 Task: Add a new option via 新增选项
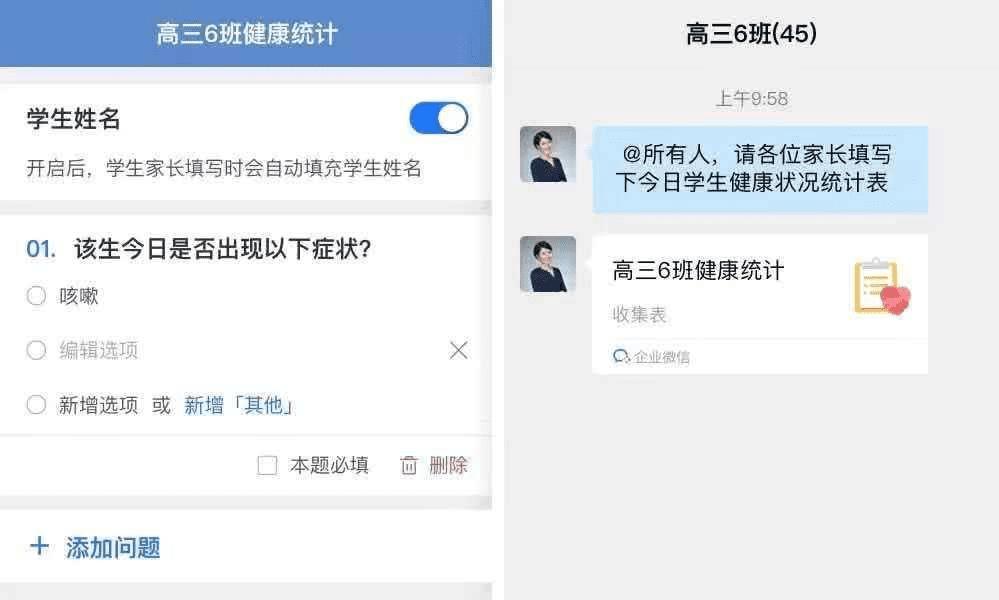click(98, 405)
